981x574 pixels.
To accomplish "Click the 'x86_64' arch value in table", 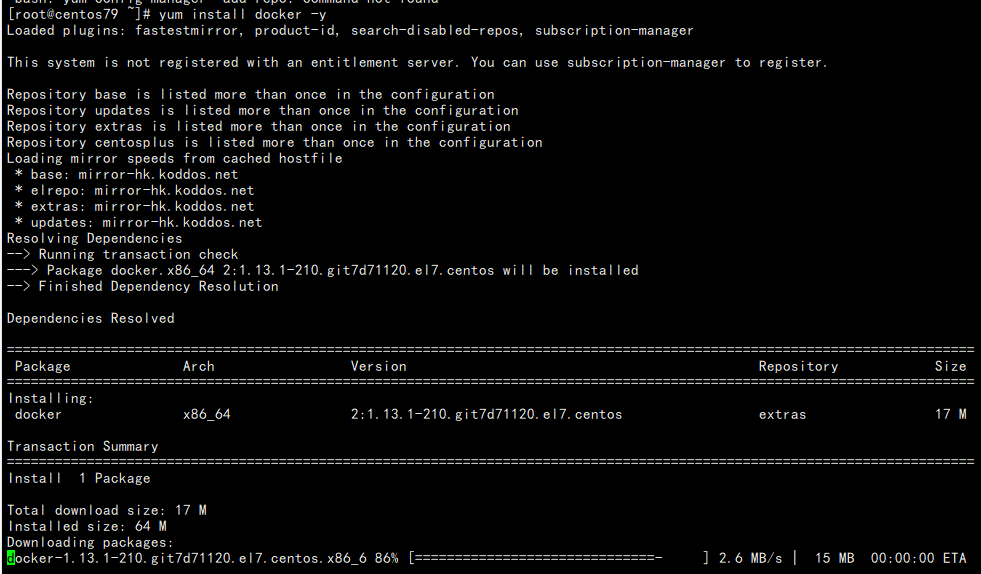I will pos(206,414).
